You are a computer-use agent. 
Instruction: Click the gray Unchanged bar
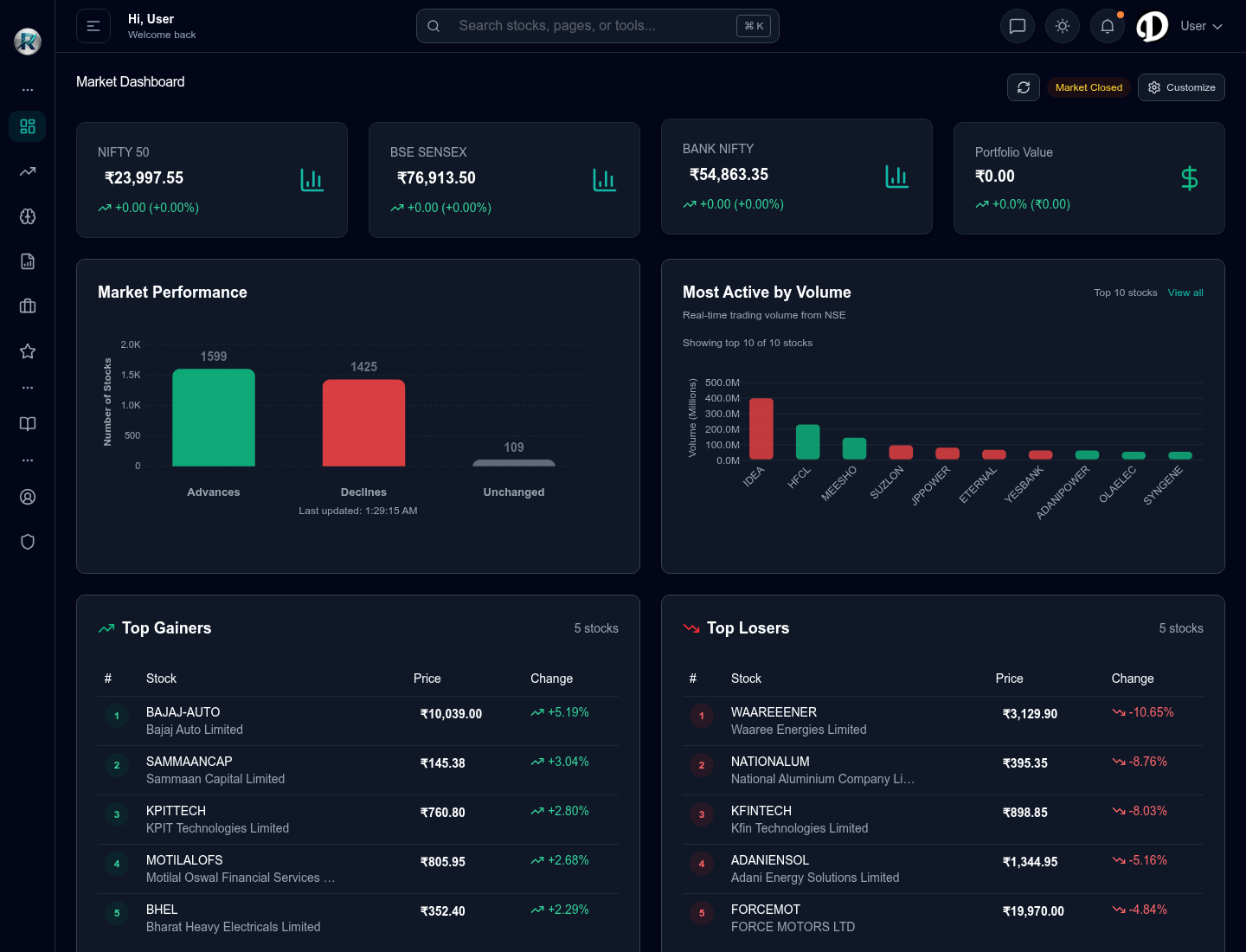(x=514, y=463)
